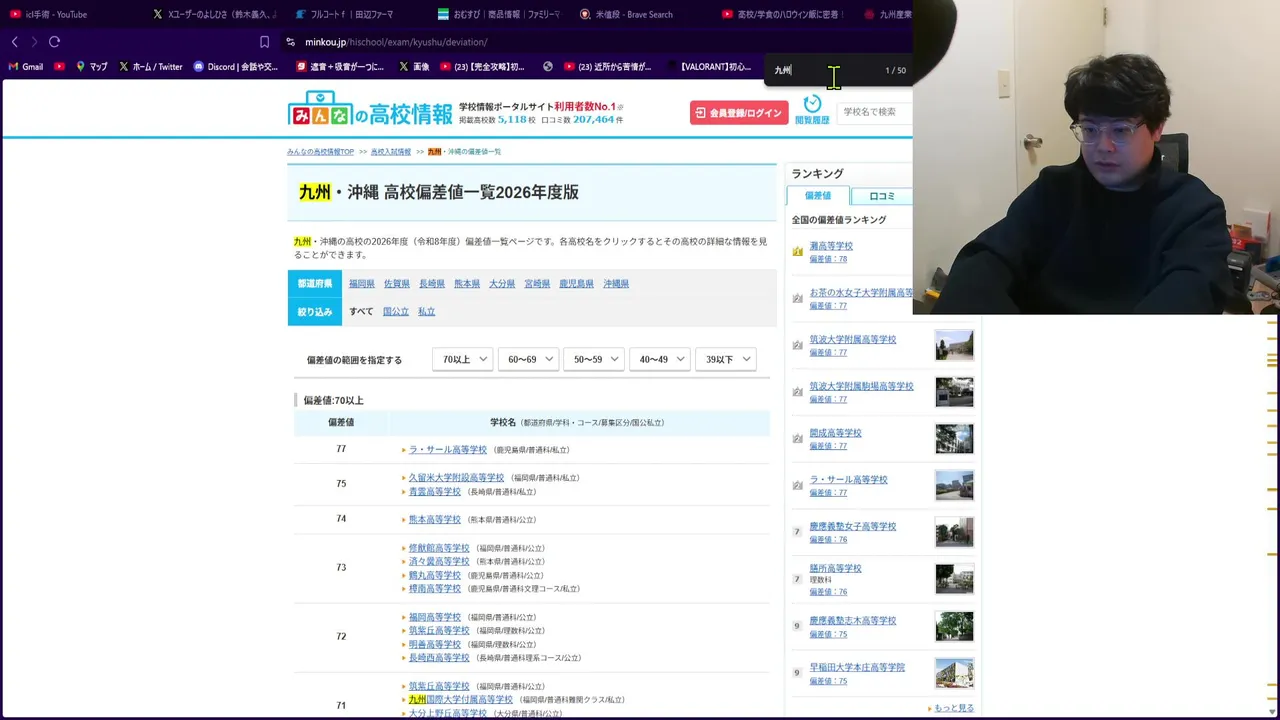Click the 早稲田大学本庄高等学院 thumbnail
The width and height of the screenshot is (1280, 720).
tap(954, 673)
